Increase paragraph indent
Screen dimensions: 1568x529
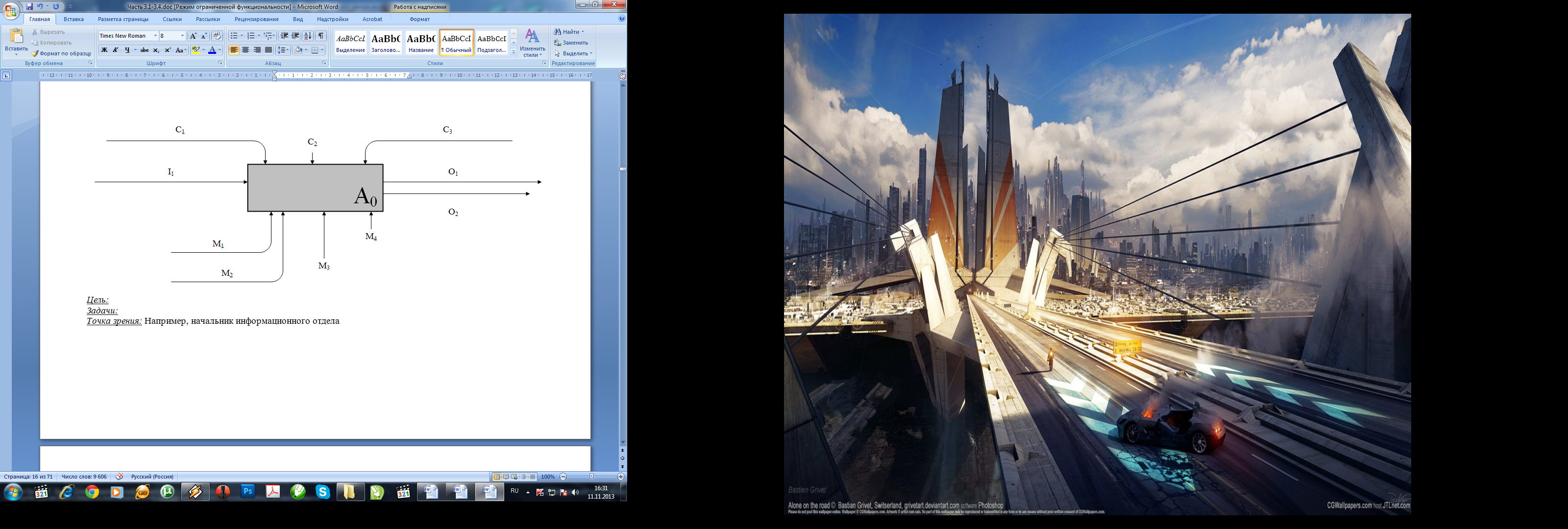(x=295, y=36)
